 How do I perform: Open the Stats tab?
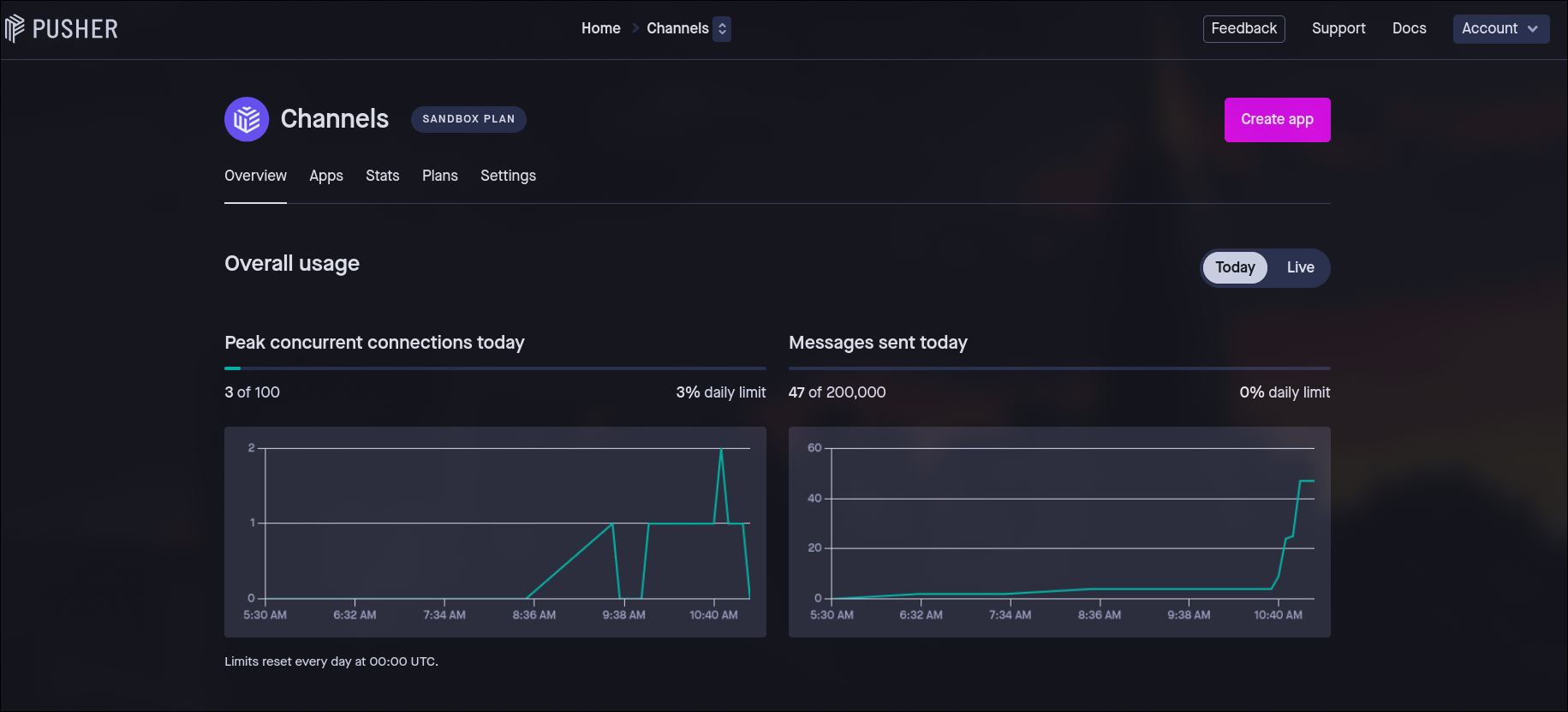[x=383, y=176]
